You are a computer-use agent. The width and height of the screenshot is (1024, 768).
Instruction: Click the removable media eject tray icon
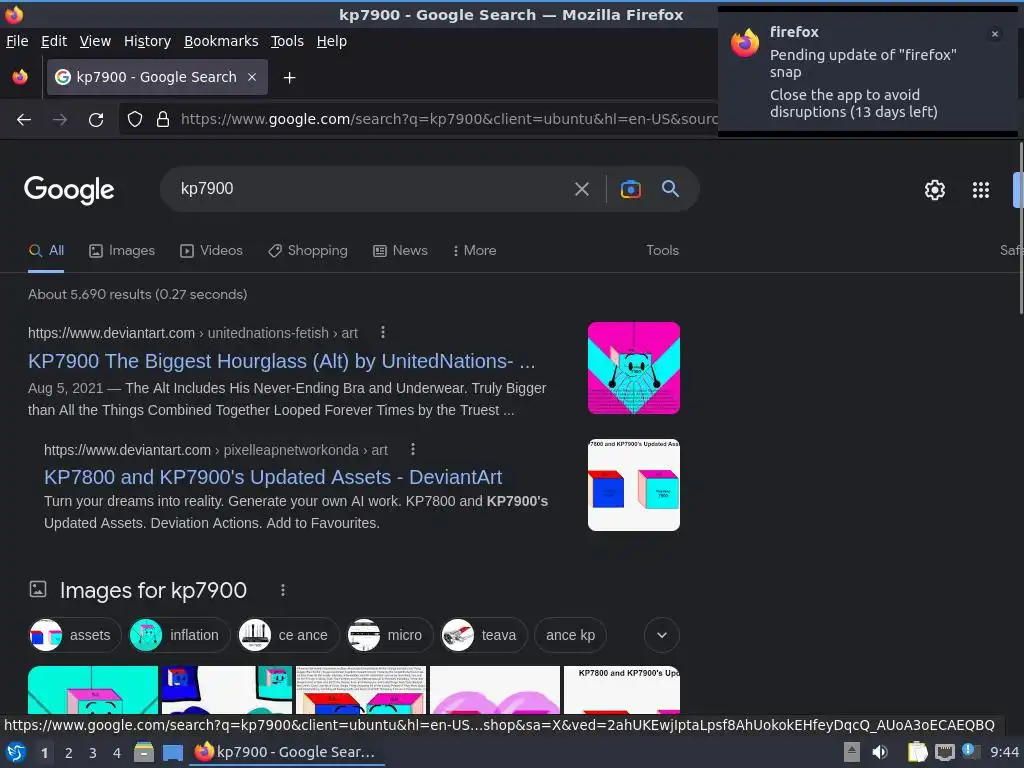coord(852,752)
